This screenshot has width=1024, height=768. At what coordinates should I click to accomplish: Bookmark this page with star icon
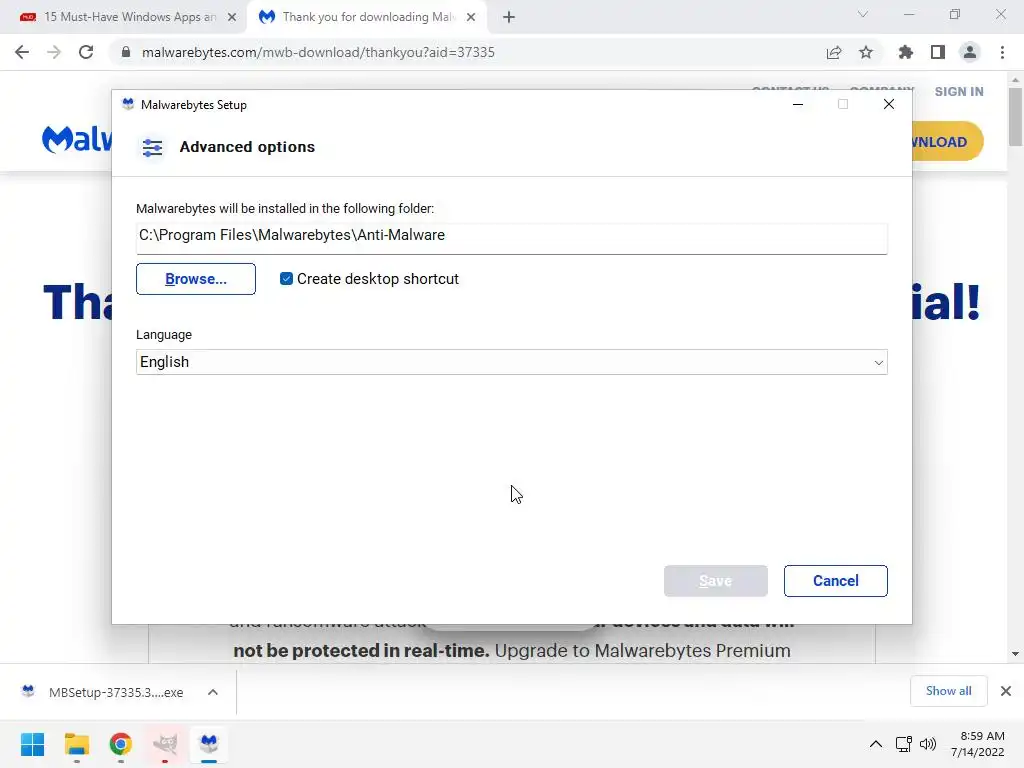point(866,52)
